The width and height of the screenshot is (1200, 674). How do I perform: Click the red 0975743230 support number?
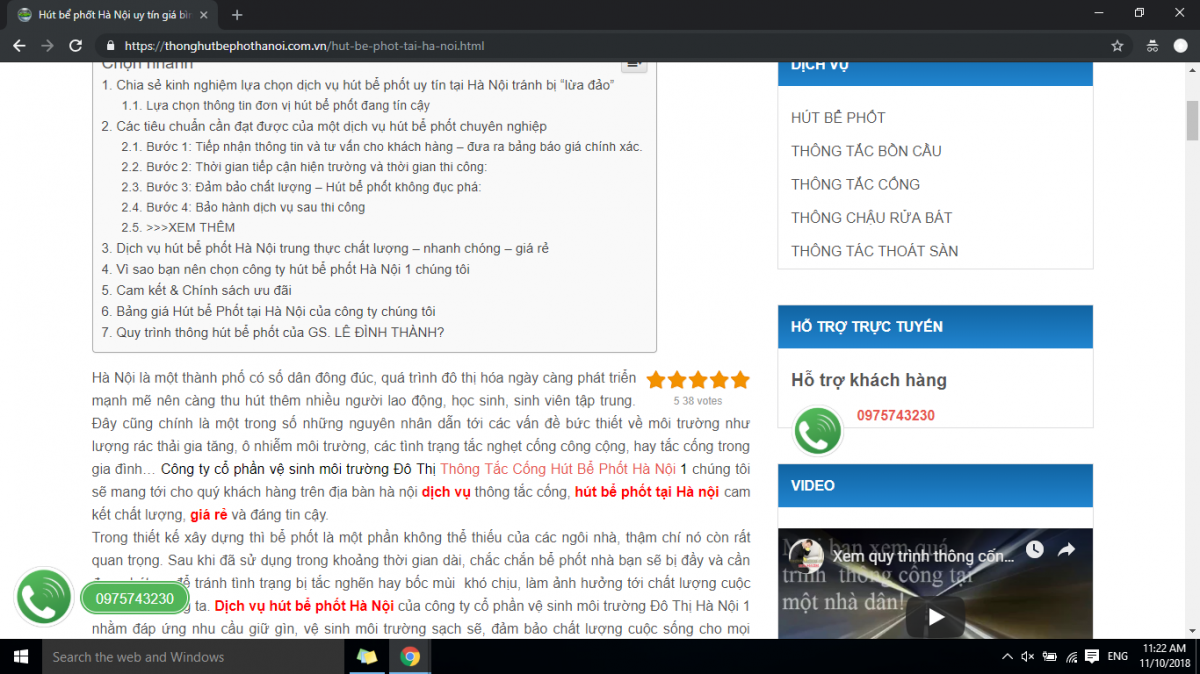pyautogui.click(x=895, y=416)
